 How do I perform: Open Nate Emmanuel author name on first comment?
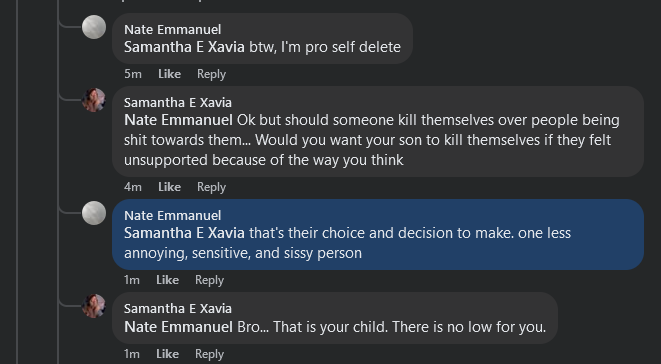click(x=172, y=30)
